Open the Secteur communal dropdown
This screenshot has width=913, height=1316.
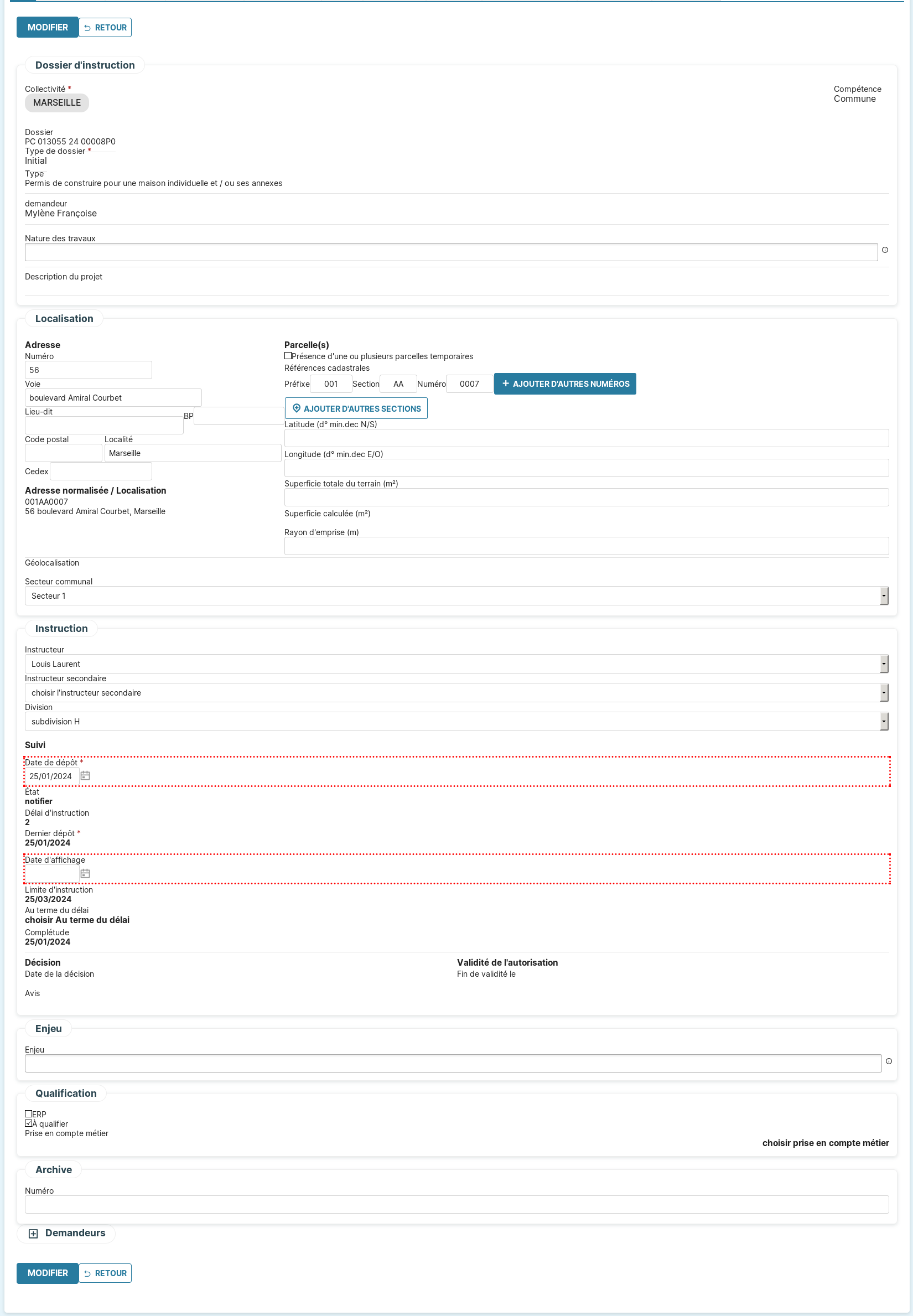pos(456,595)
